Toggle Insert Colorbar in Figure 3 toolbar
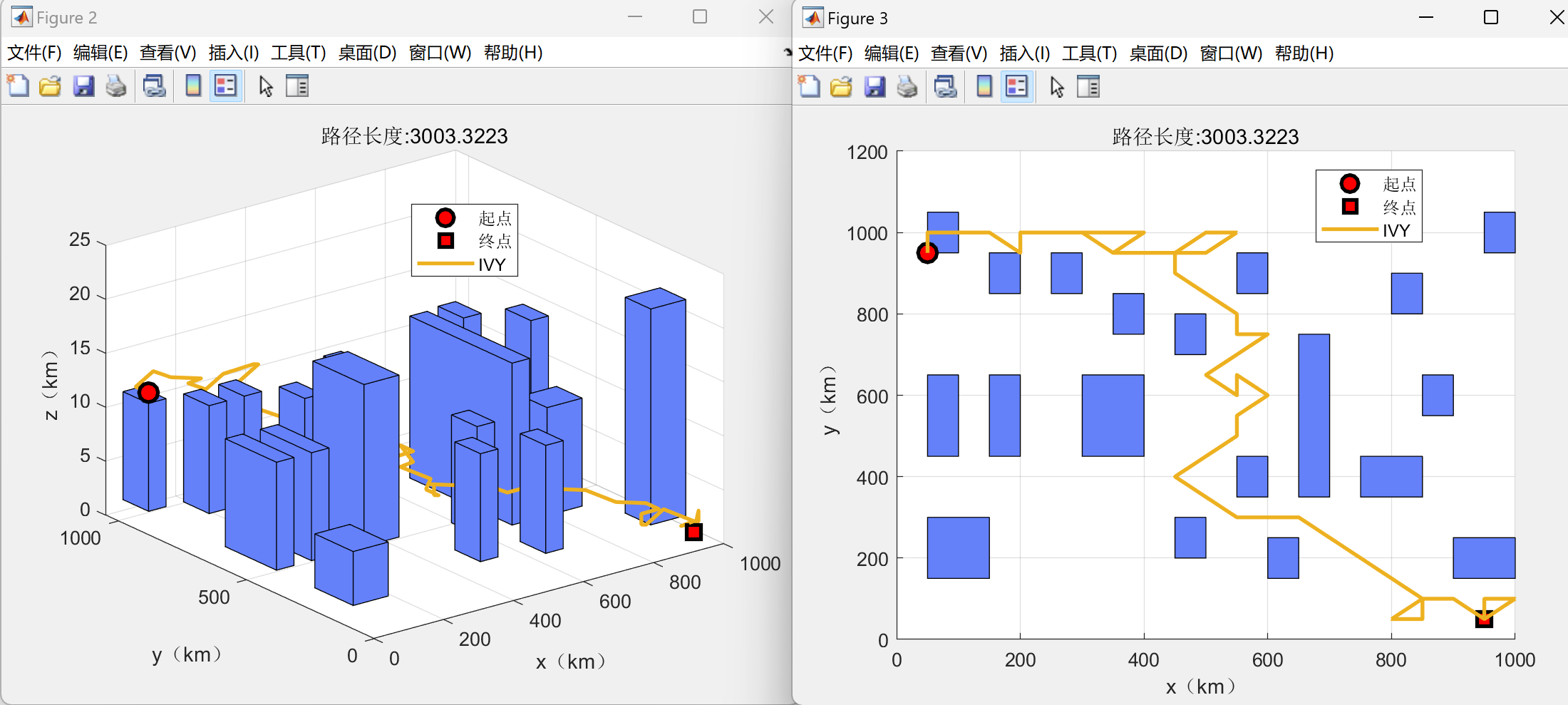The image size is (1568, 705). (984, 87)
